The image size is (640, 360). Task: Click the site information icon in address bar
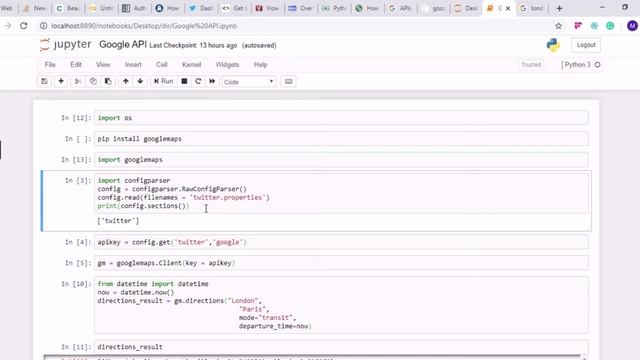(43, 26)
